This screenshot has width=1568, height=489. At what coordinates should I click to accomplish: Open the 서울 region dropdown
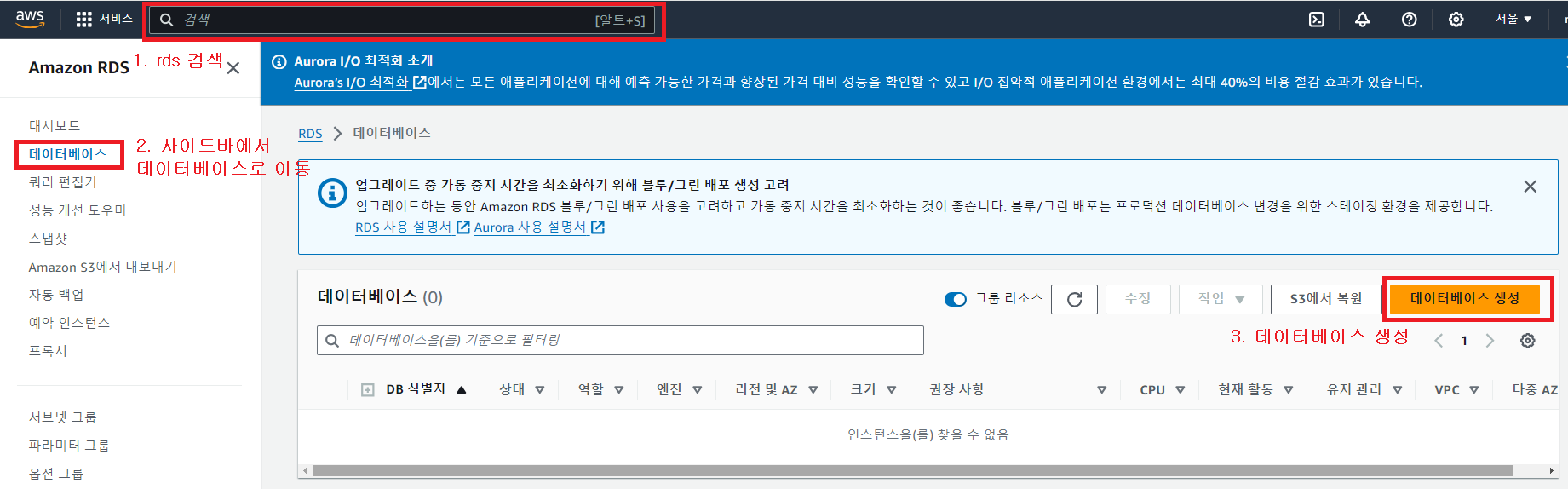[1513, 19]
